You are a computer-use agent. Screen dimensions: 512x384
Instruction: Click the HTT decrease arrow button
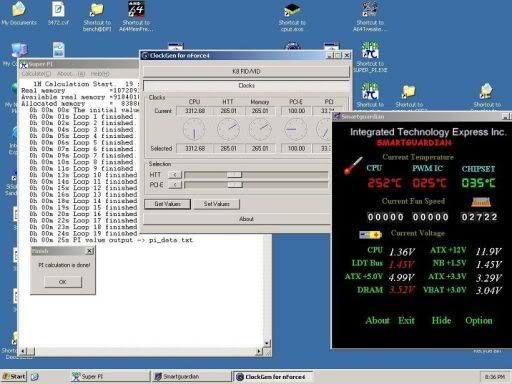(x=175, y=175)
